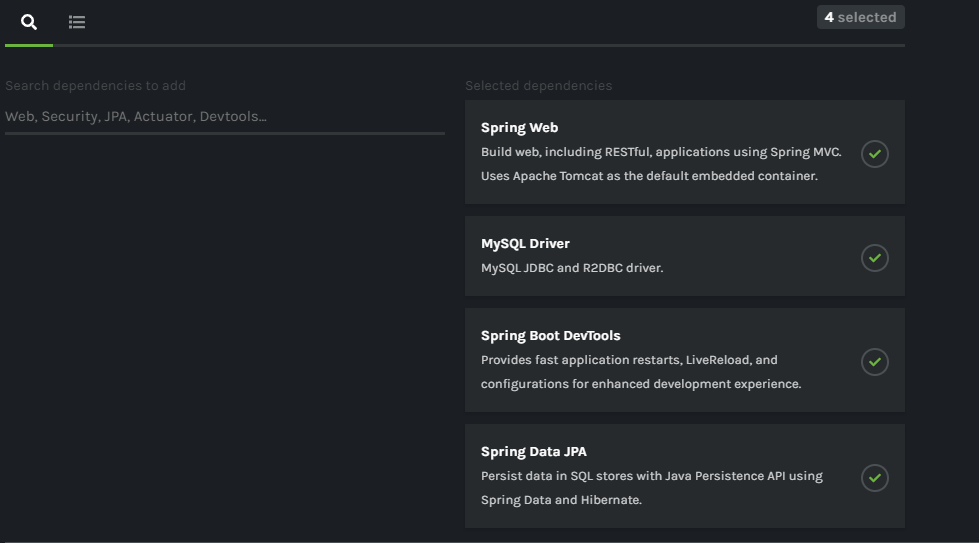Switch to the list view tab icon
This screenshot has height=543, width=979.
(77, 22)
